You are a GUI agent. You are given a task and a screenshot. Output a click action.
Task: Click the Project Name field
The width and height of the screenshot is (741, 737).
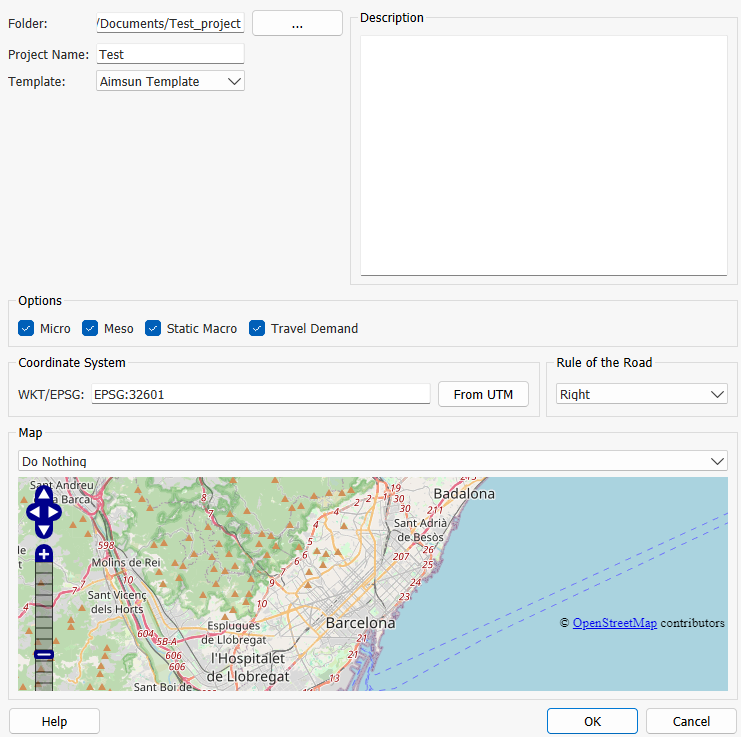pyautogui.click(x=170, y=55)
